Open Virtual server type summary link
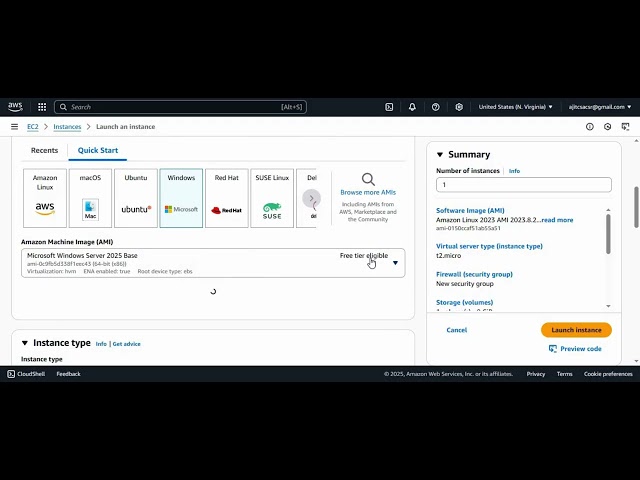This screenshot has width=640, height=480. pyautogui.click(x=489, y=246)
